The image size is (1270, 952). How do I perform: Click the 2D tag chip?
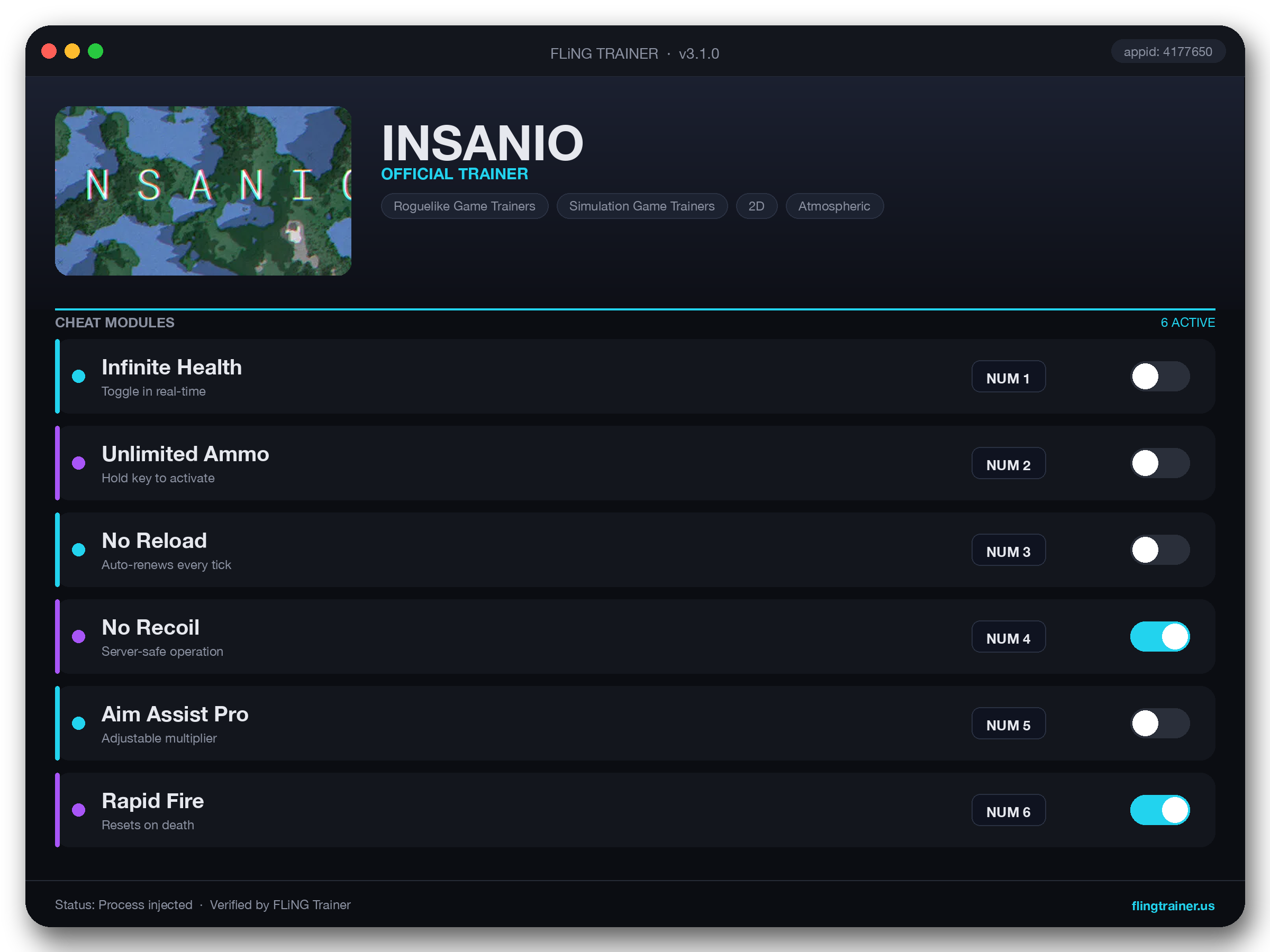click(x=756, y=206)
